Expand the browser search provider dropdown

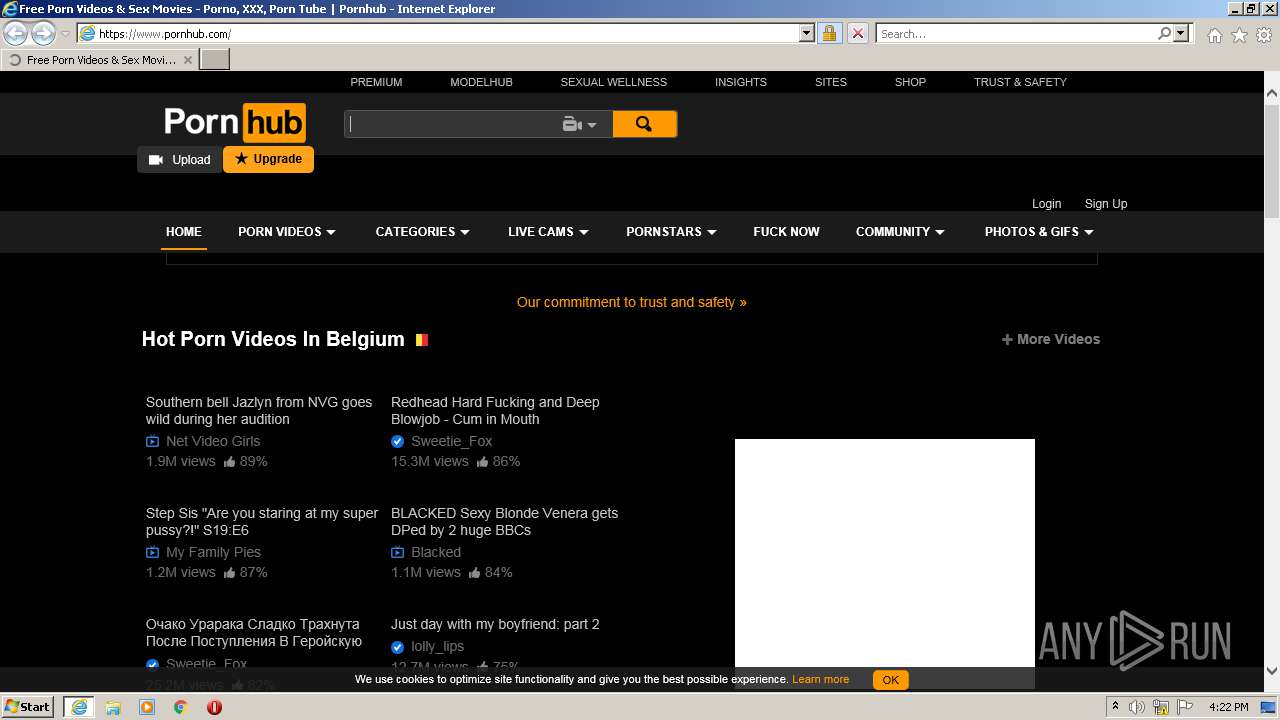tap(1182, 33)
